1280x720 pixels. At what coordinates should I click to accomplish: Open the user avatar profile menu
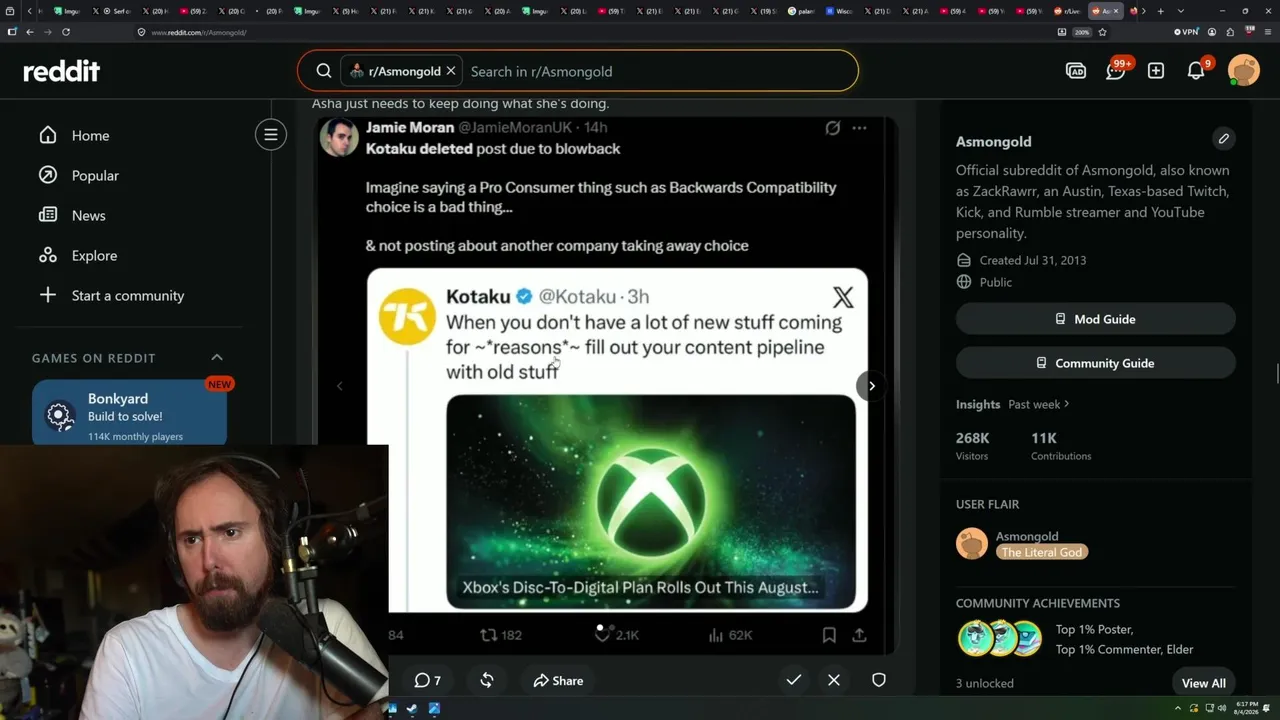pyautogui.click(x=1244, y=71)
